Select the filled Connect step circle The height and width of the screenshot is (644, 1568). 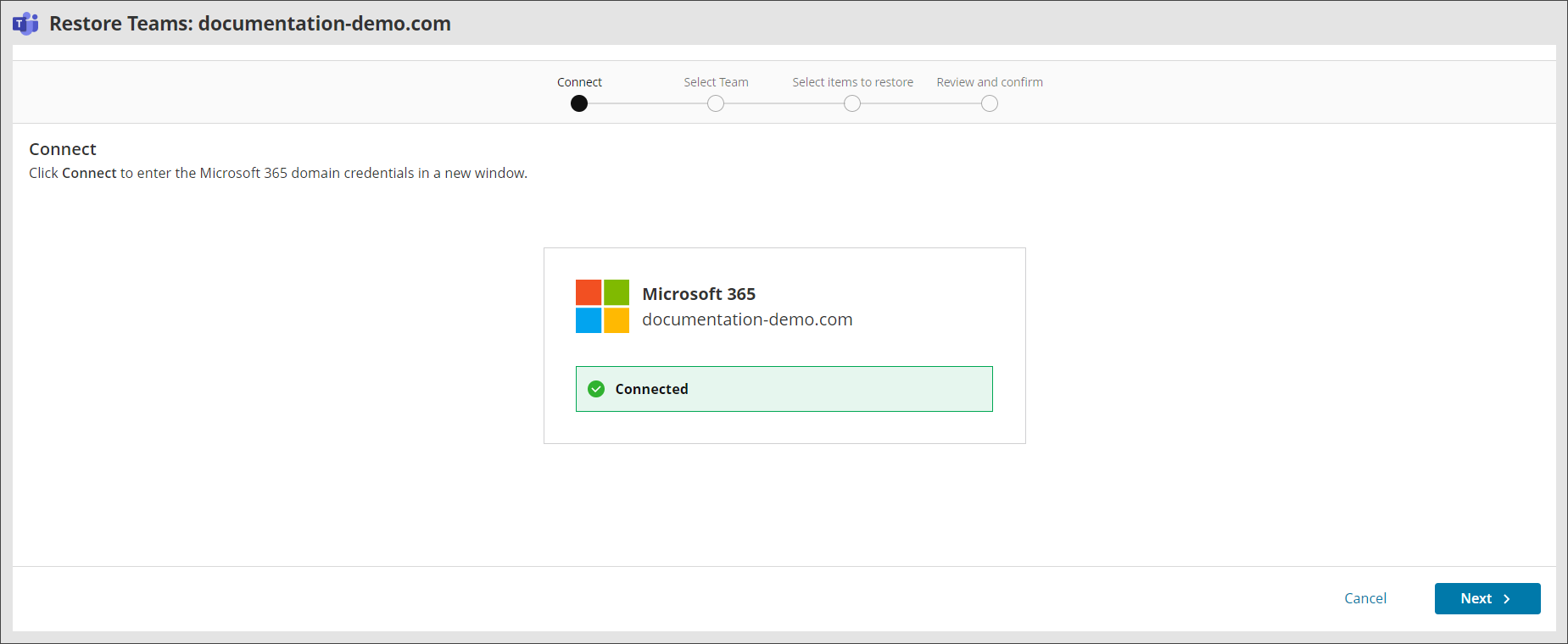[579, 103]
